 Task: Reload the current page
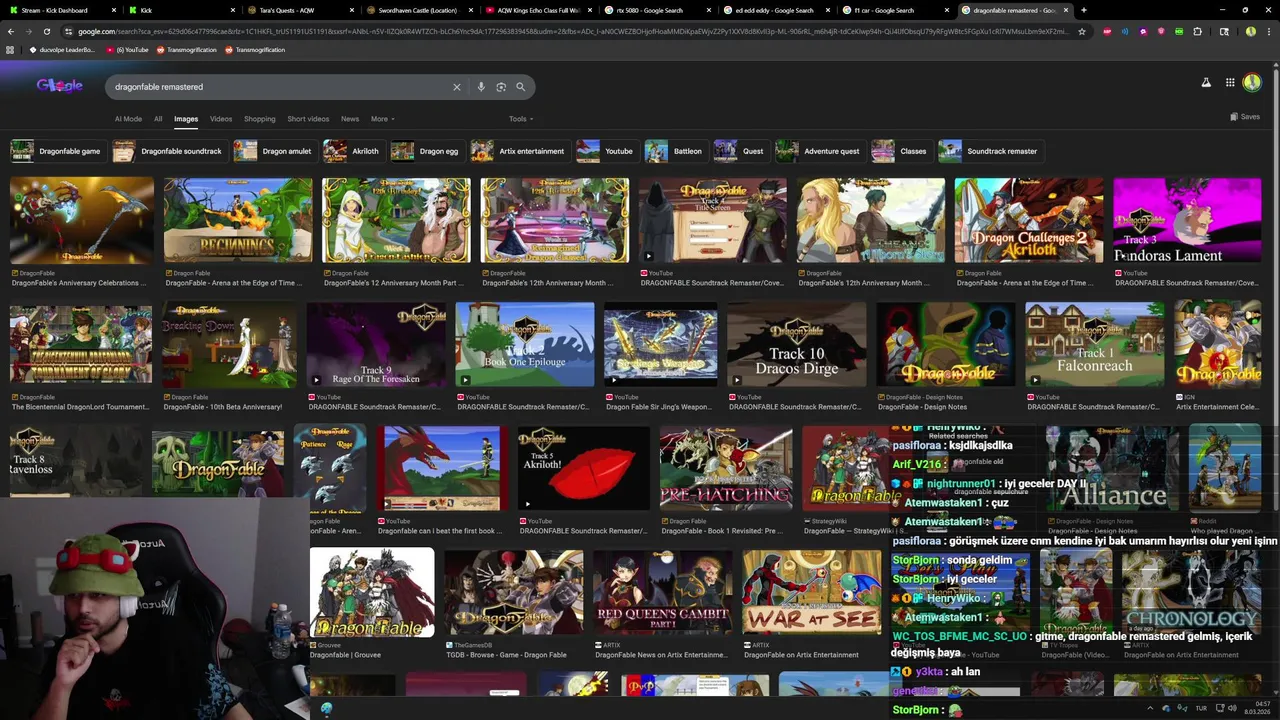(48, 31)
